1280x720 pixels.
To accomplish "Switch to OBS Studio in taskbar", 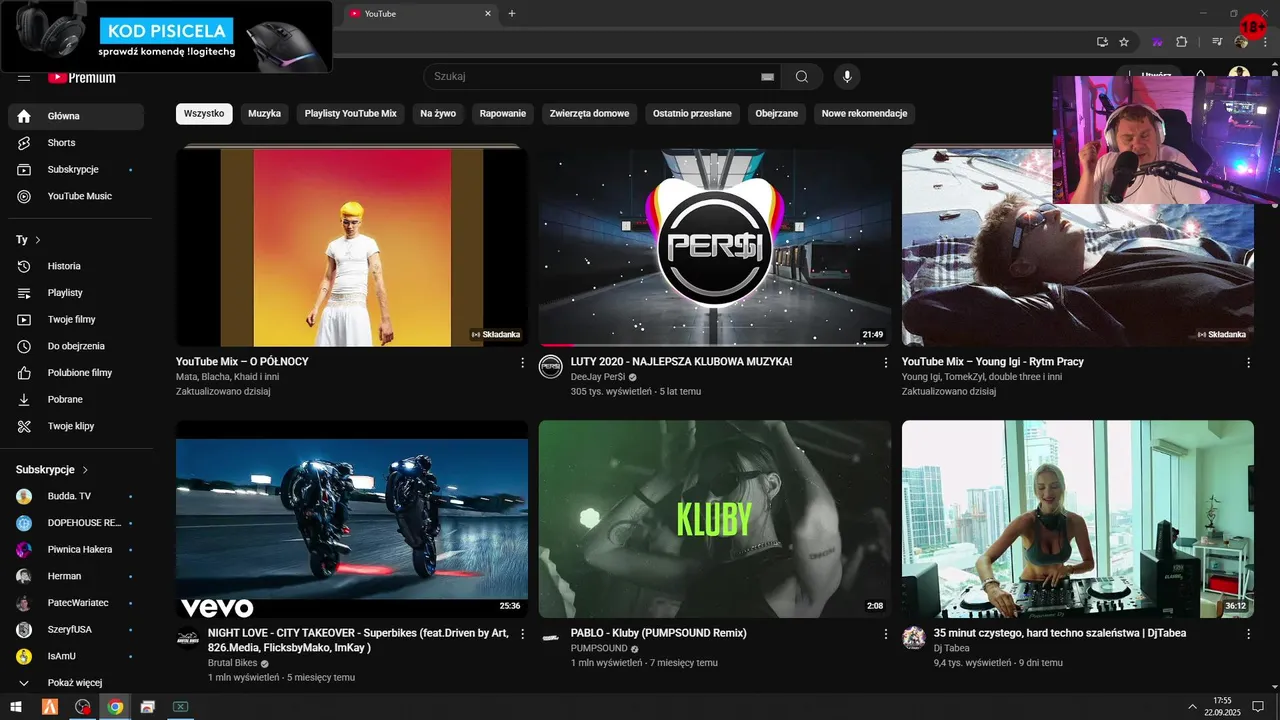I will pos(83,707).
